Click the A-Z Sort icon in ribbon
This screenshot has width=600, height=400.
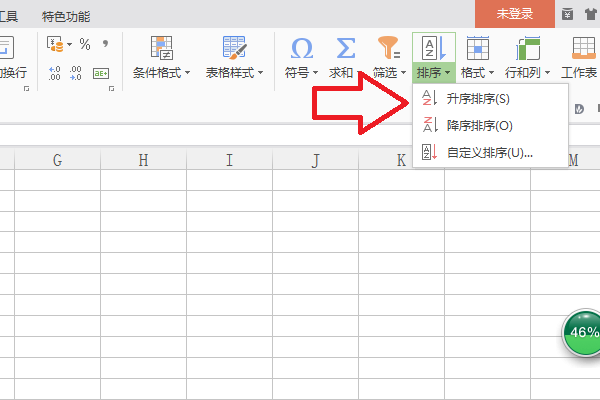coord(434,48)
